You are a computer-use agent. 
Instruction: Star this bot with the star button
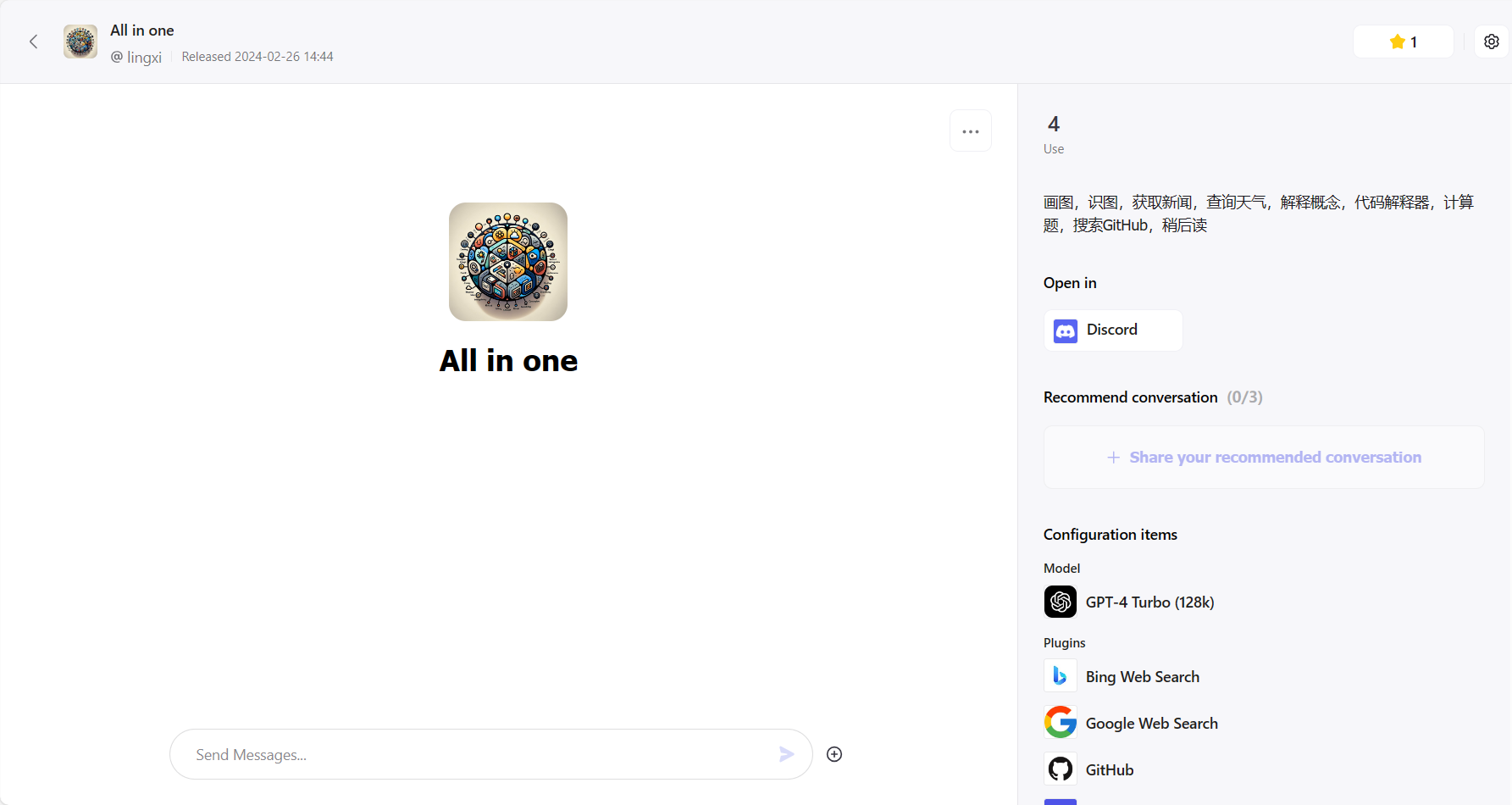[1404, 42]
